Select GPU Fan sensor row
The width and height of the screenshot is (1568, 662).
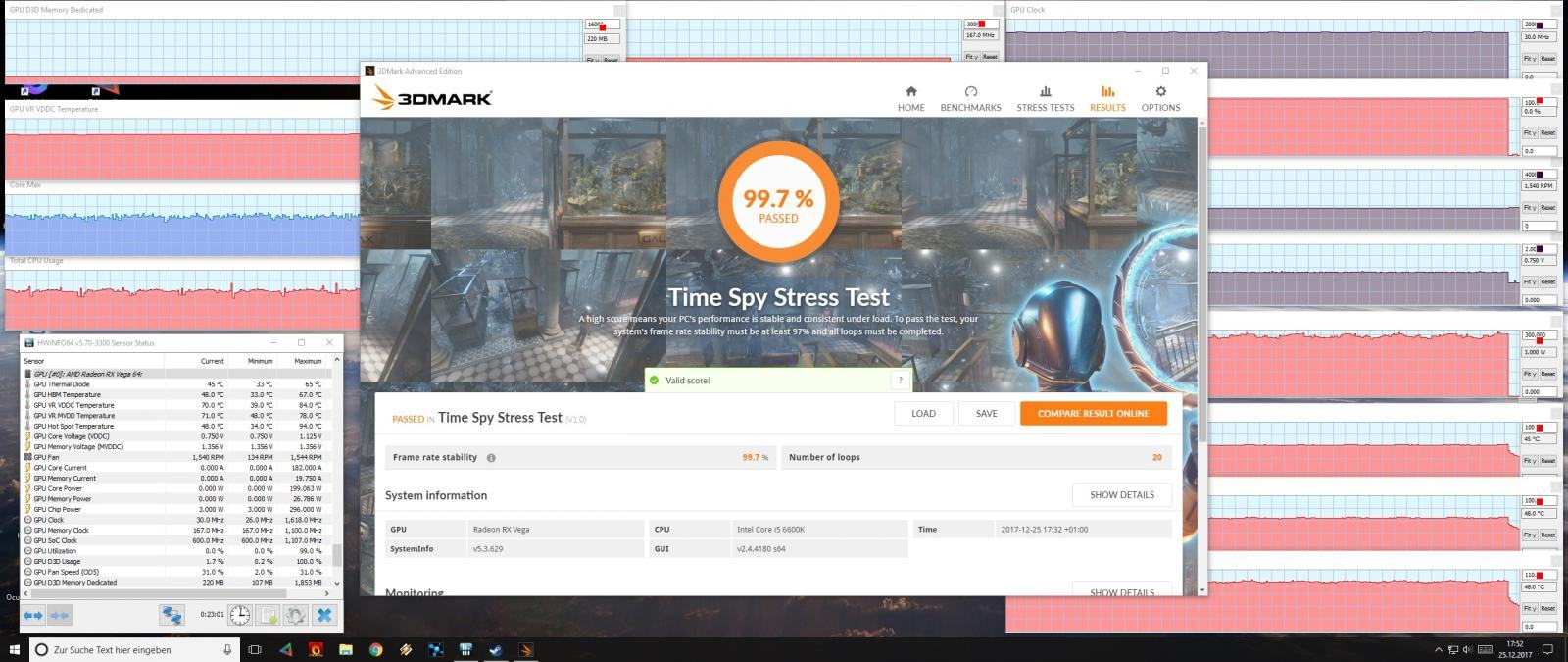coord(177,457)
